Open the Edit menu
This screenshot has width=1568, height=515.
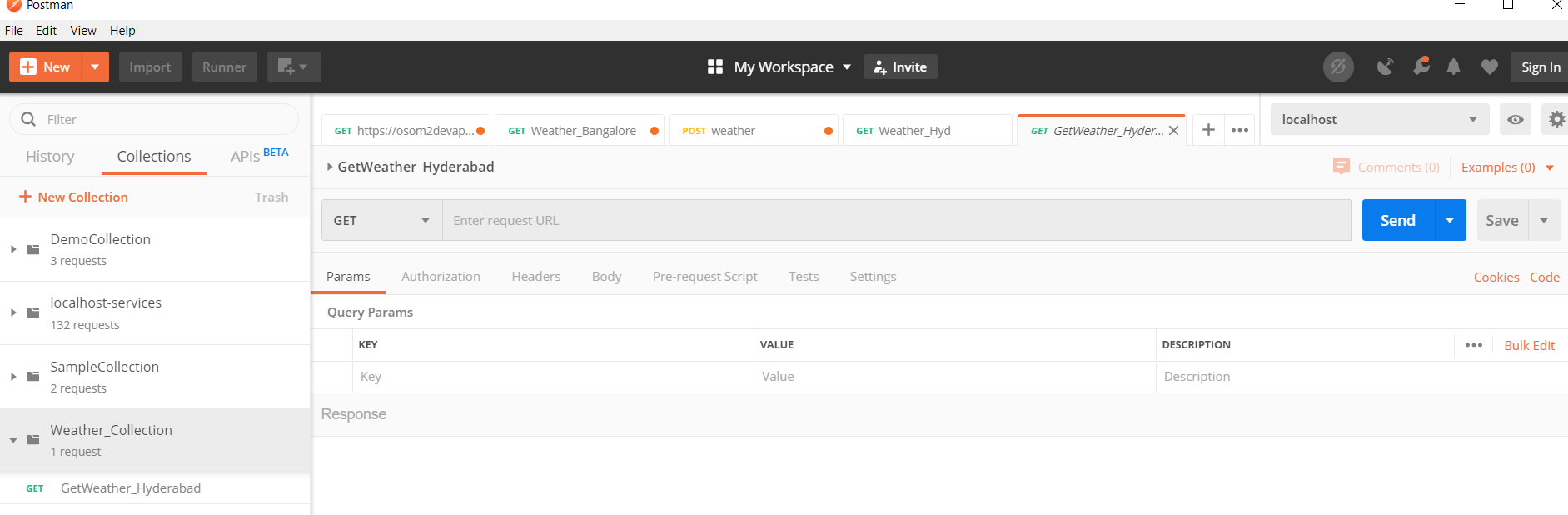click(46, 30)
